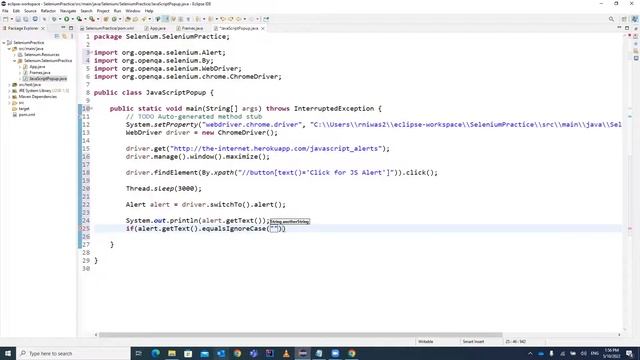
Task: Open the File menu
Action: tap(5, 11)
